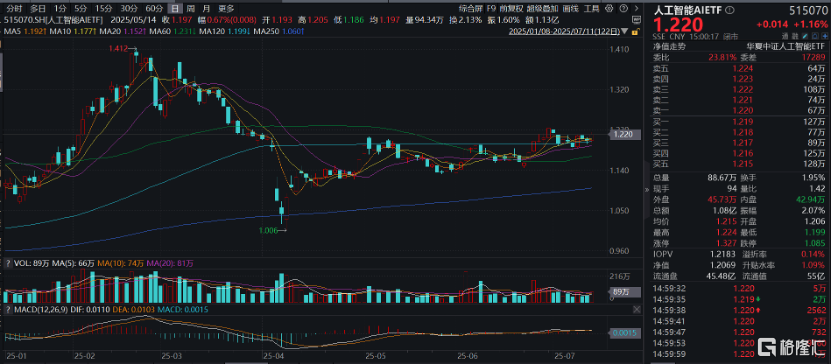Click the 515070.SH[人工智能AIETF] chart title

[x=53, y=20]
